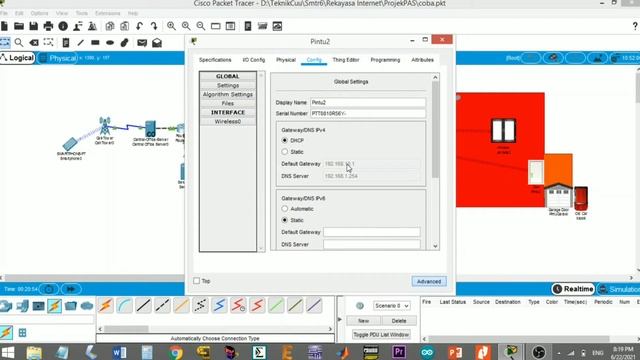Save the project using the floppy icon

click(33, 27)
